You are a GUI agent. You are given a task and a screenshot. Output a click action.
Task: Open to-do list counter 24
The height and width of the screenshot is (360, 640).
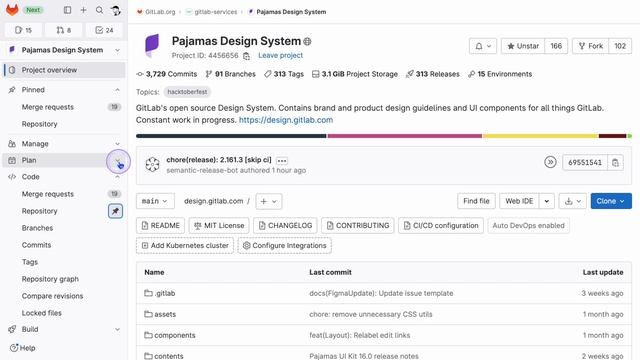pos(104,30)
